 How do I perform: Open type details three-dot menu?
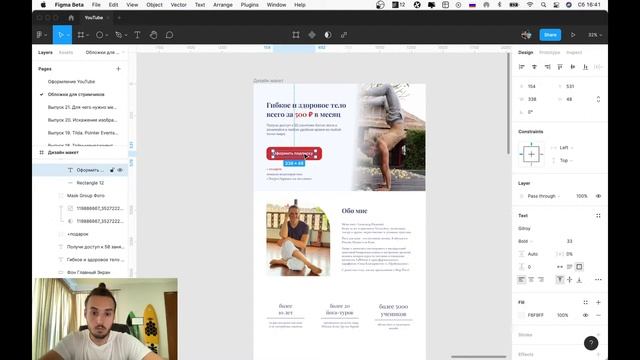[598, 280]
